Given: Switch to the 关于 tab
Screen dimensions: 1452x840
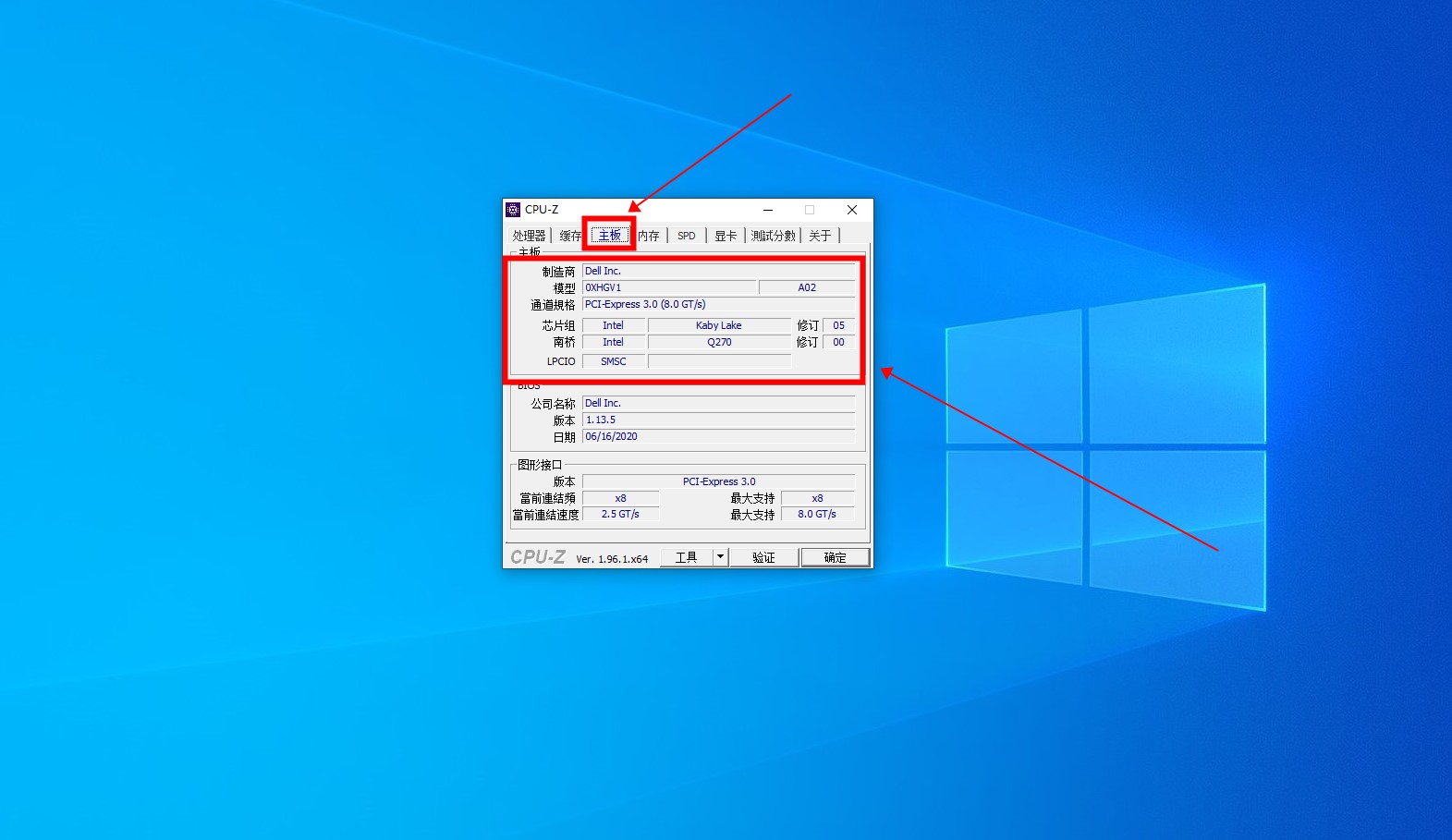Looking at the screenshot, I should 820,236.
